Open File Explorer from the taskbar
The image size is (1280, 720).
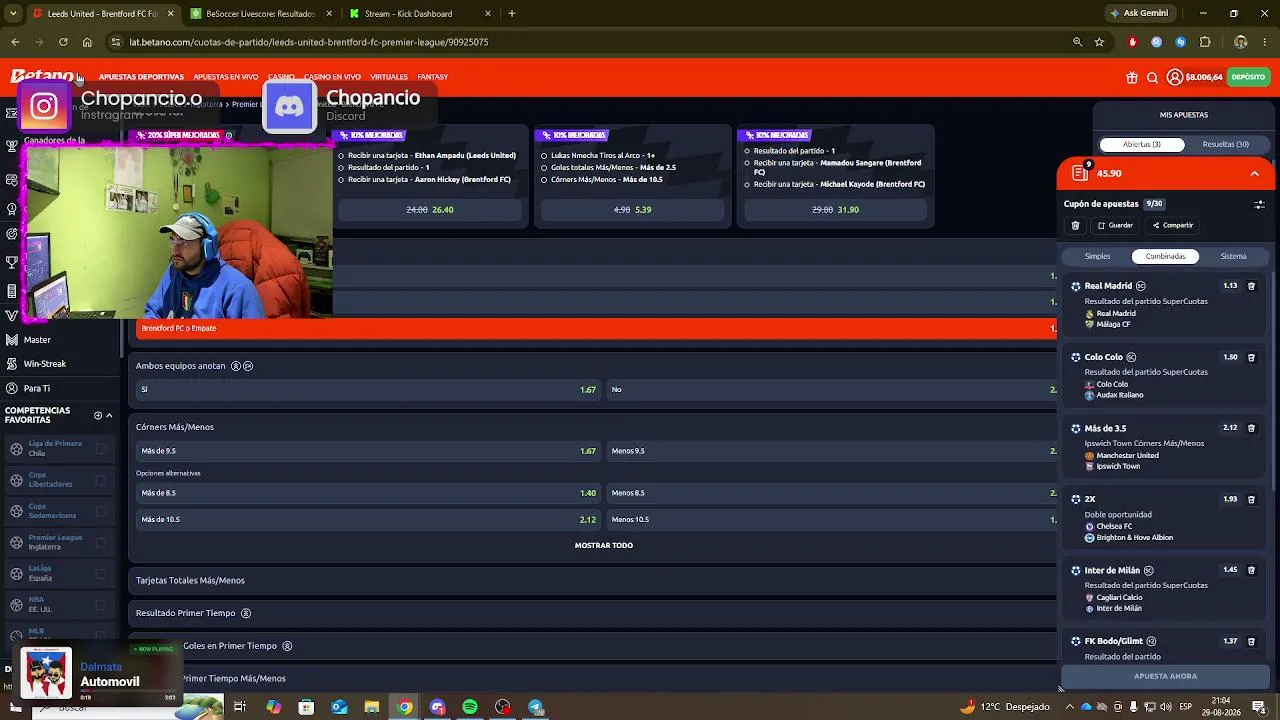[x=372, y=707]
